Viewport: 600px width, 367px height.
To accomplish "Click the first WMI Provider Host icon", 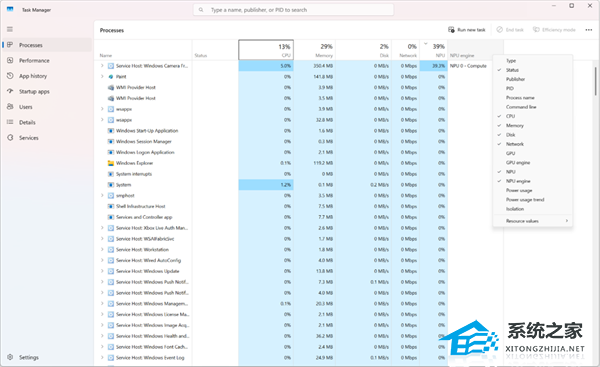I will click(x=111, y=87).
